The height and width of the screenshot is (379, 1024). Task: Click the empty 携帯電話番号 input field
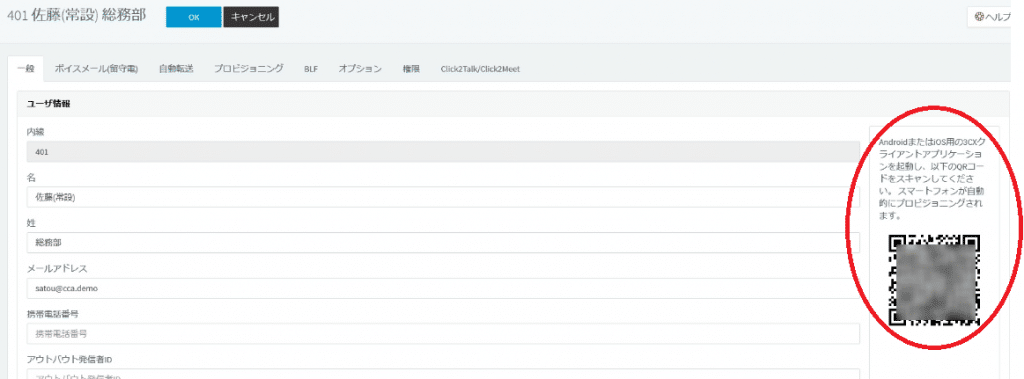coord(443,333)
